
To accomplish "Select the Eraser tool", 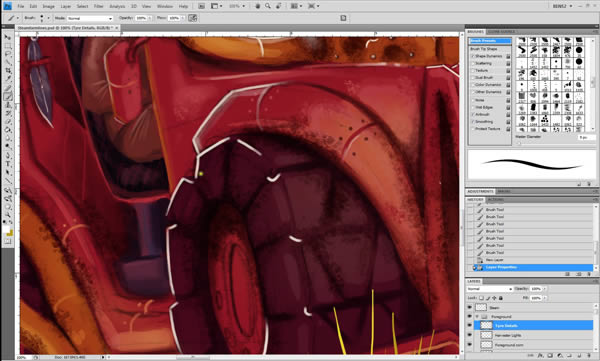I will click(x=7, y=122).
